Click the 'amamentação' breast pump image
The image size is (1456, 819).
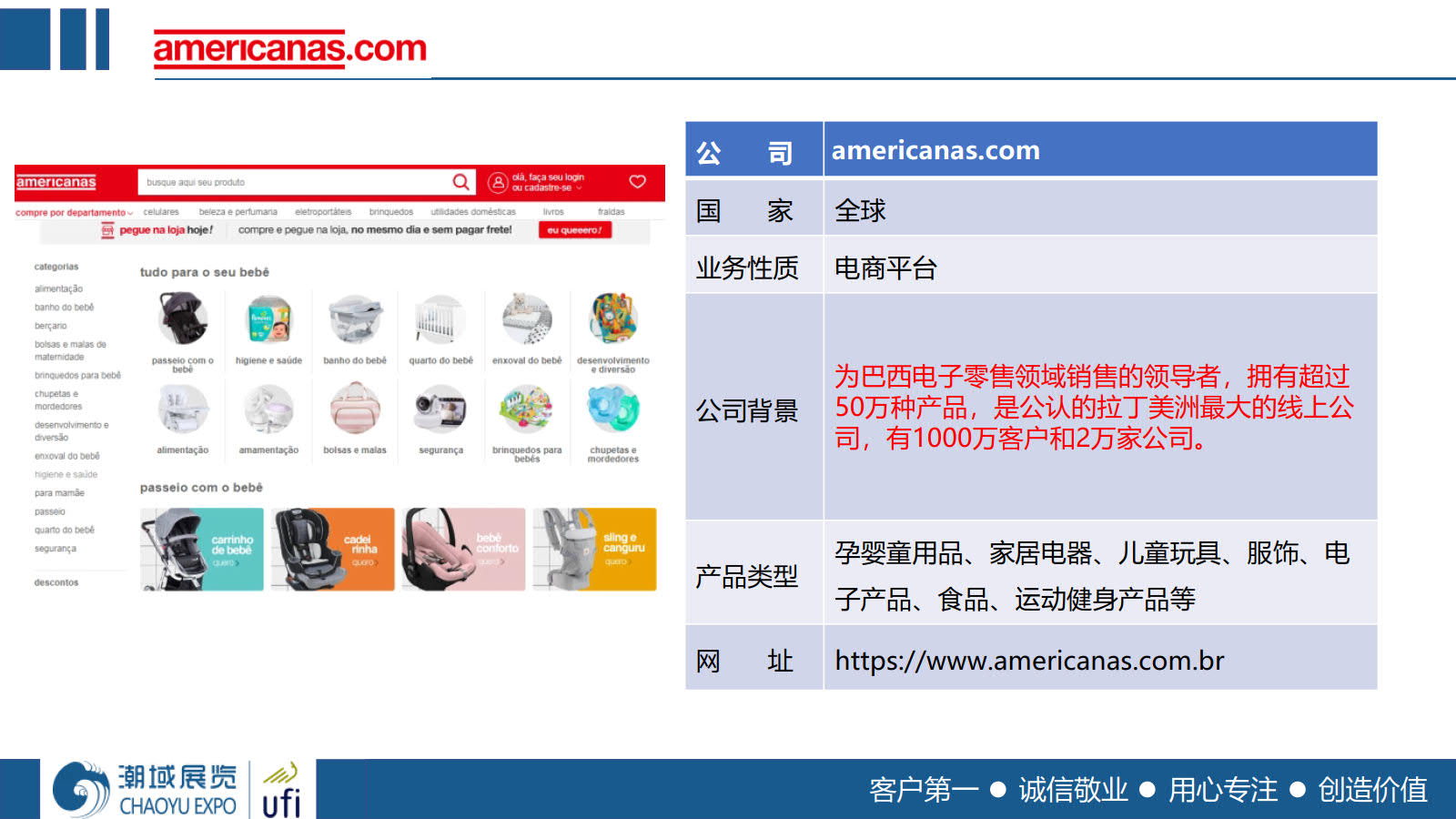(x=269, y=409)
